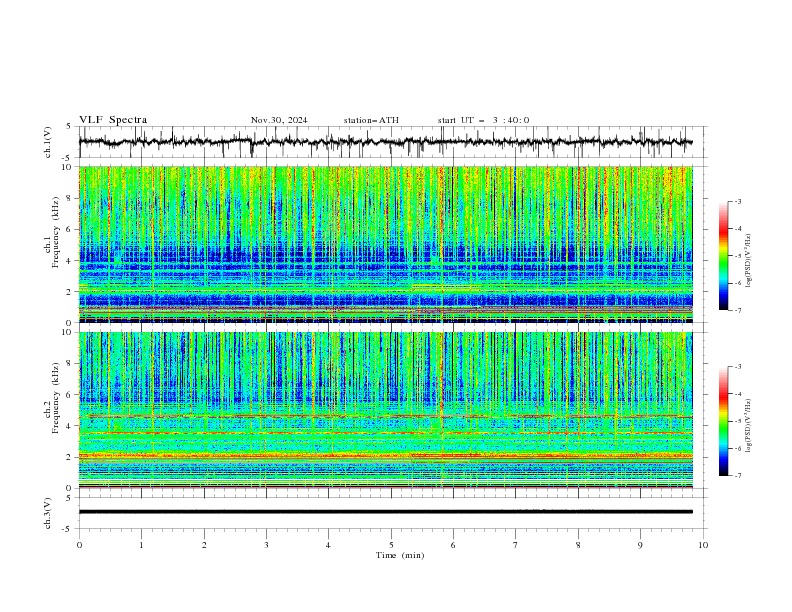Click the ch.1 frequency spectrogram panel
Viewport: 792px width, 612px height.
click(386, 244)
